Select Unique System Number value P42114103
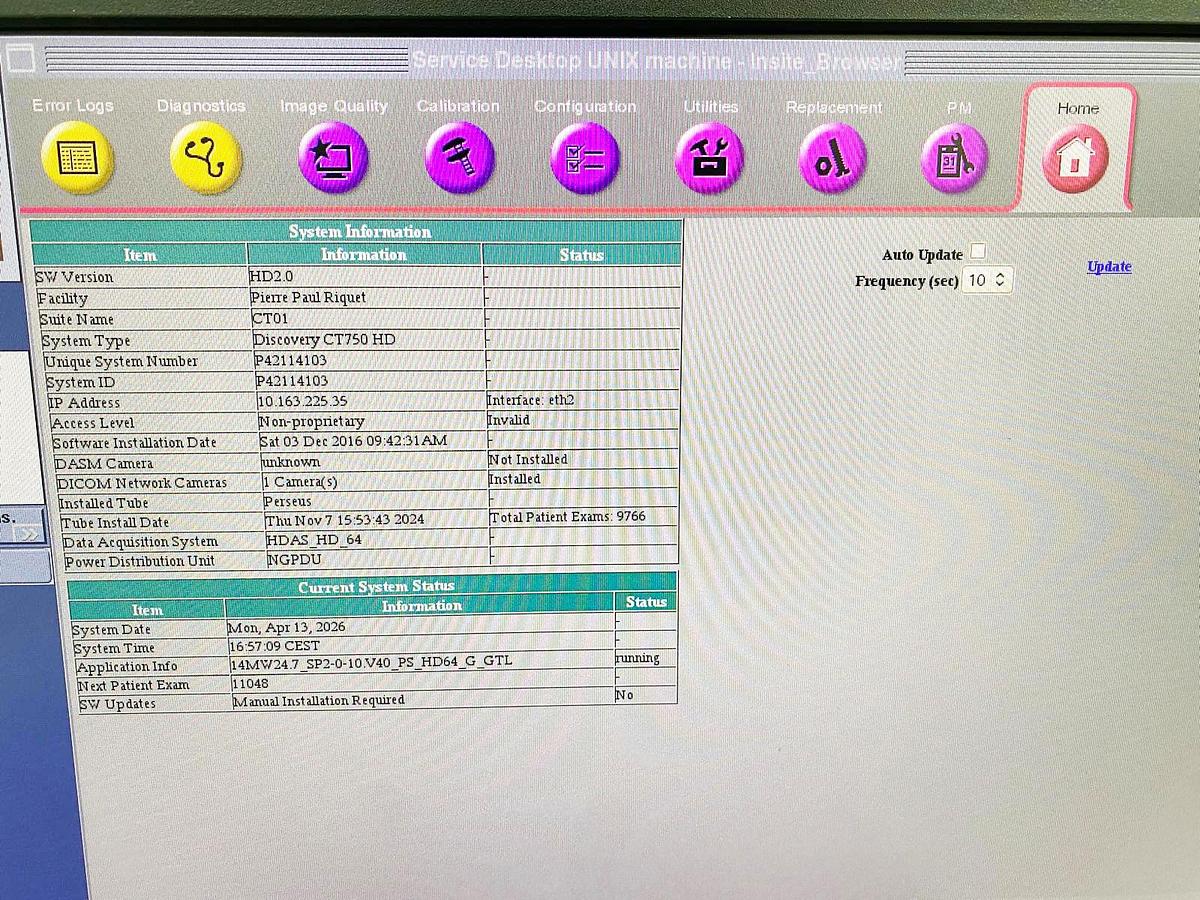Screen dimensions: 1200x900 (x=291, y=360)
